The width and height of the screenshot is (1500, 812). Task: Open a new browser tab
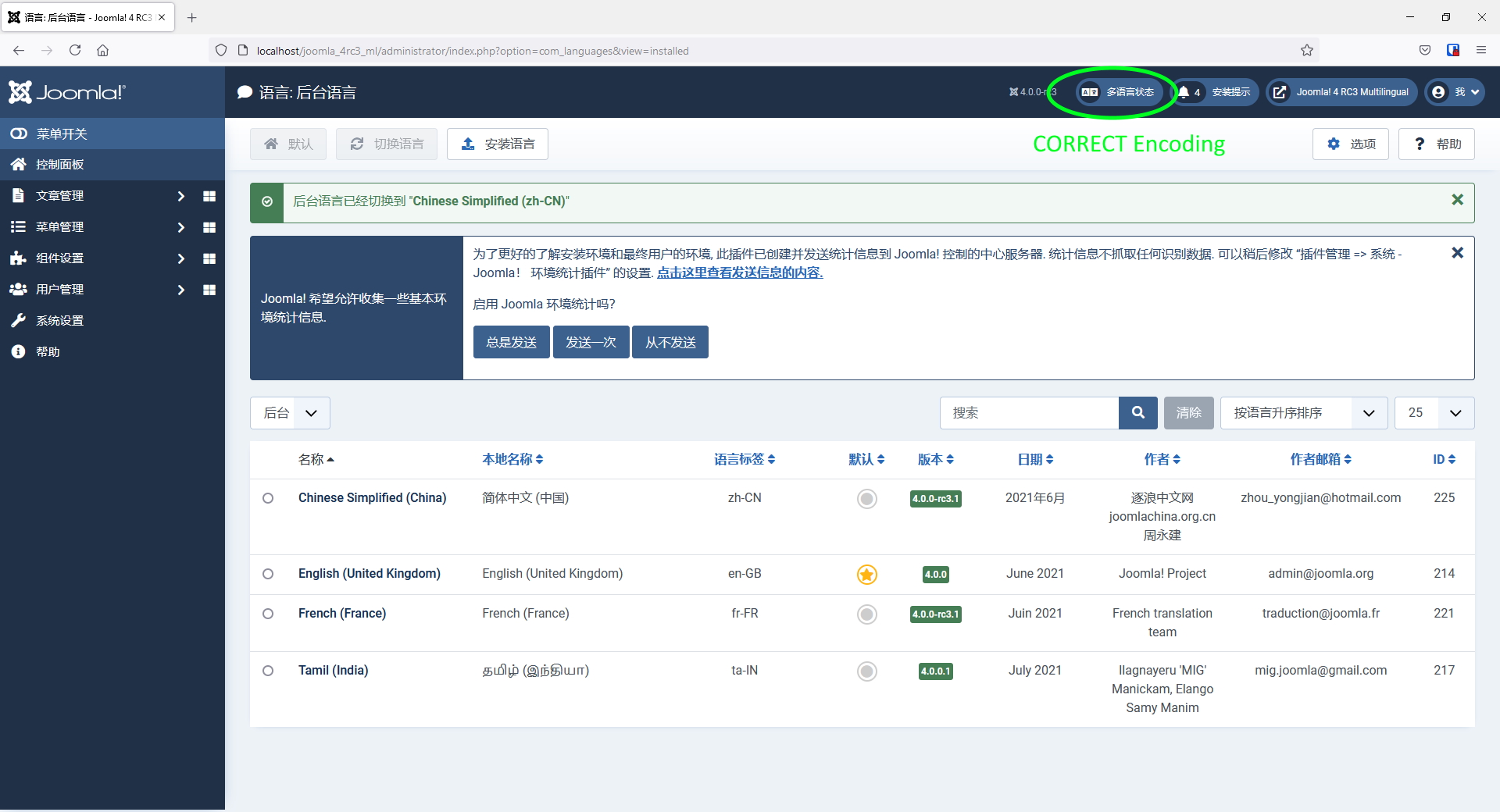tap(191, 17)
